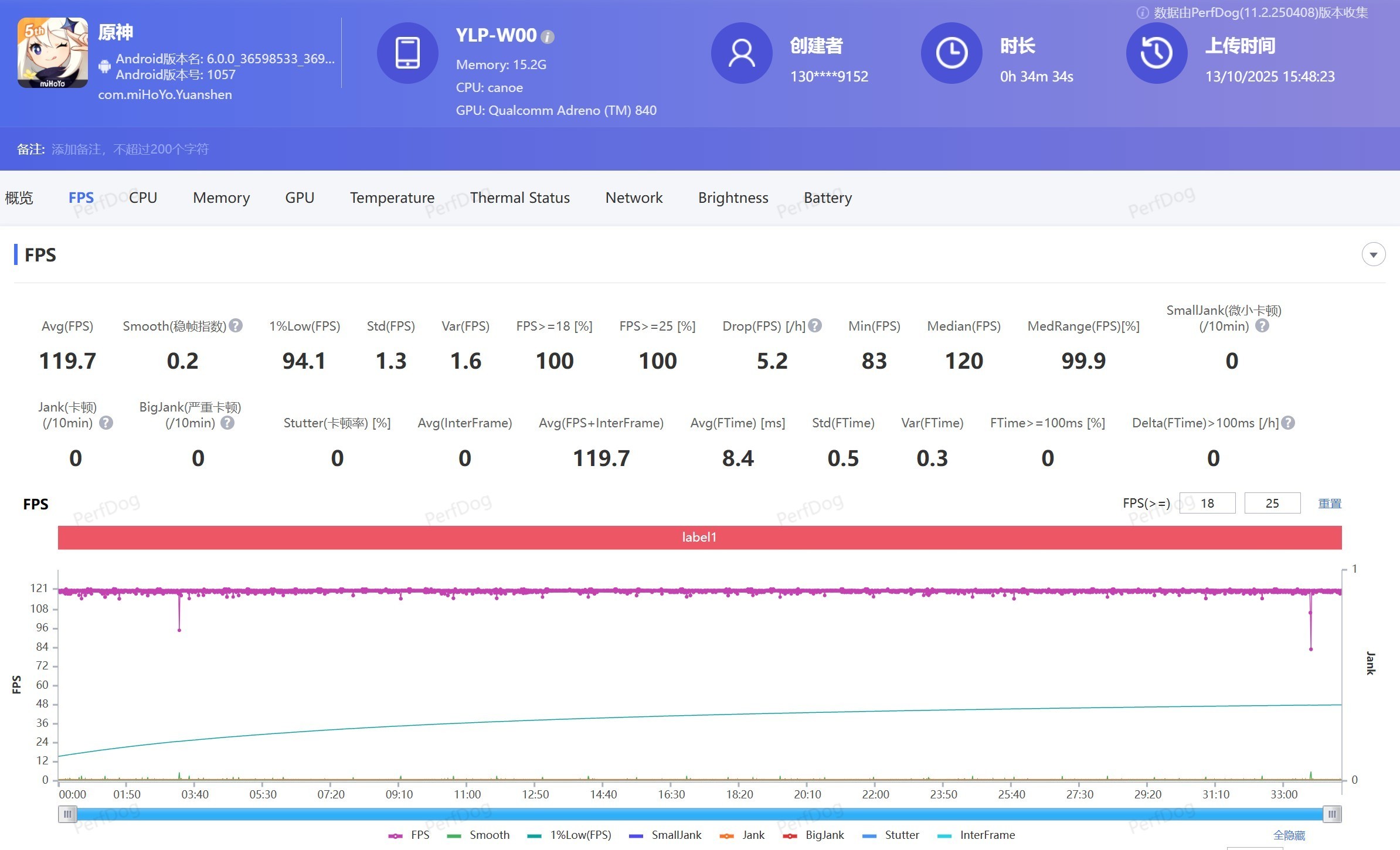Open the Battery tab
Image resolution: width=1400 pixels, height=850 pixels.
click(x=827, y=198)
